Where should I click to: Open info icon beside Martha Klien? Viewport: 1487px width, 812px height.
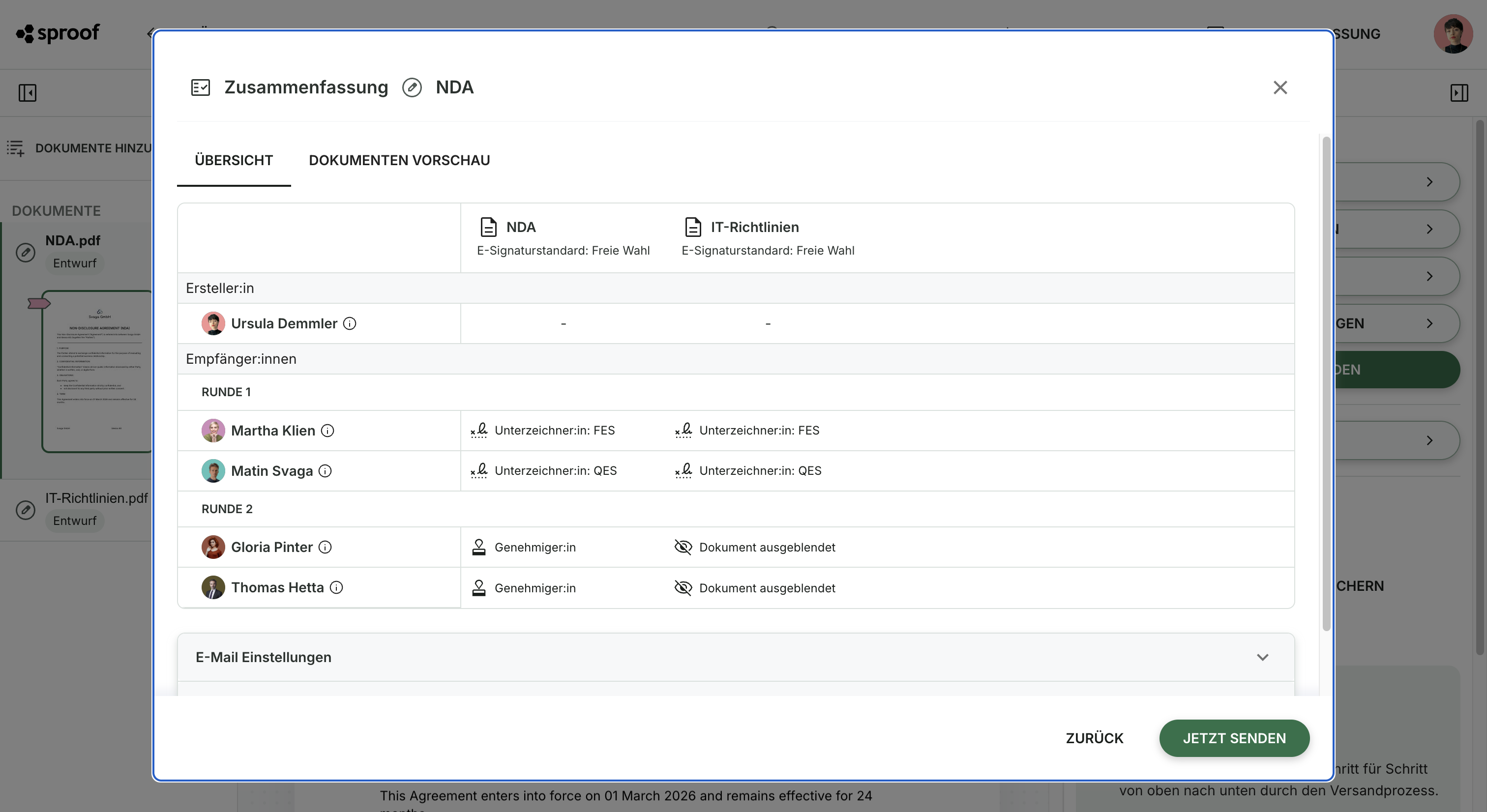click(327, 431)
